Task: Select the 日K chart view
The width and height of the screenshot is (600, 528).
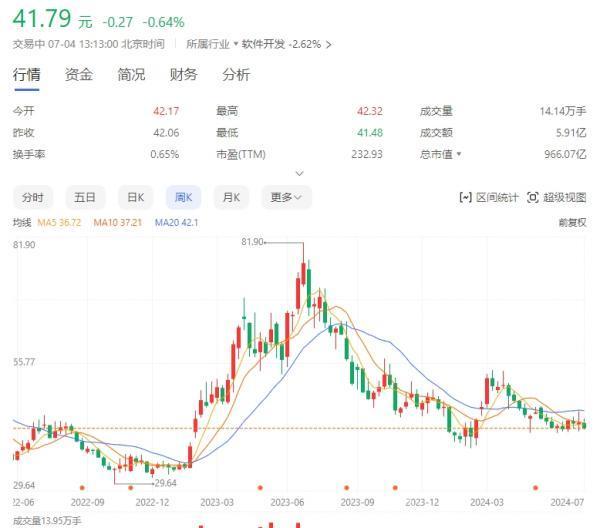Action: [135, 197]
